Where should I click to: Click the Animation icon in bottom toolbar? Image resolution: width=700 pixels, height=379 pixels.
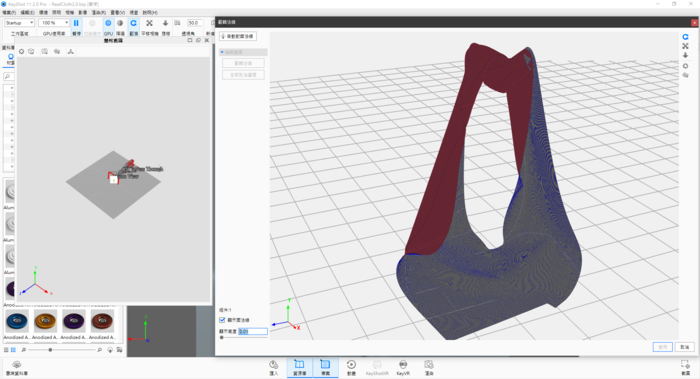pyautogui.click(x=351, y=367)
